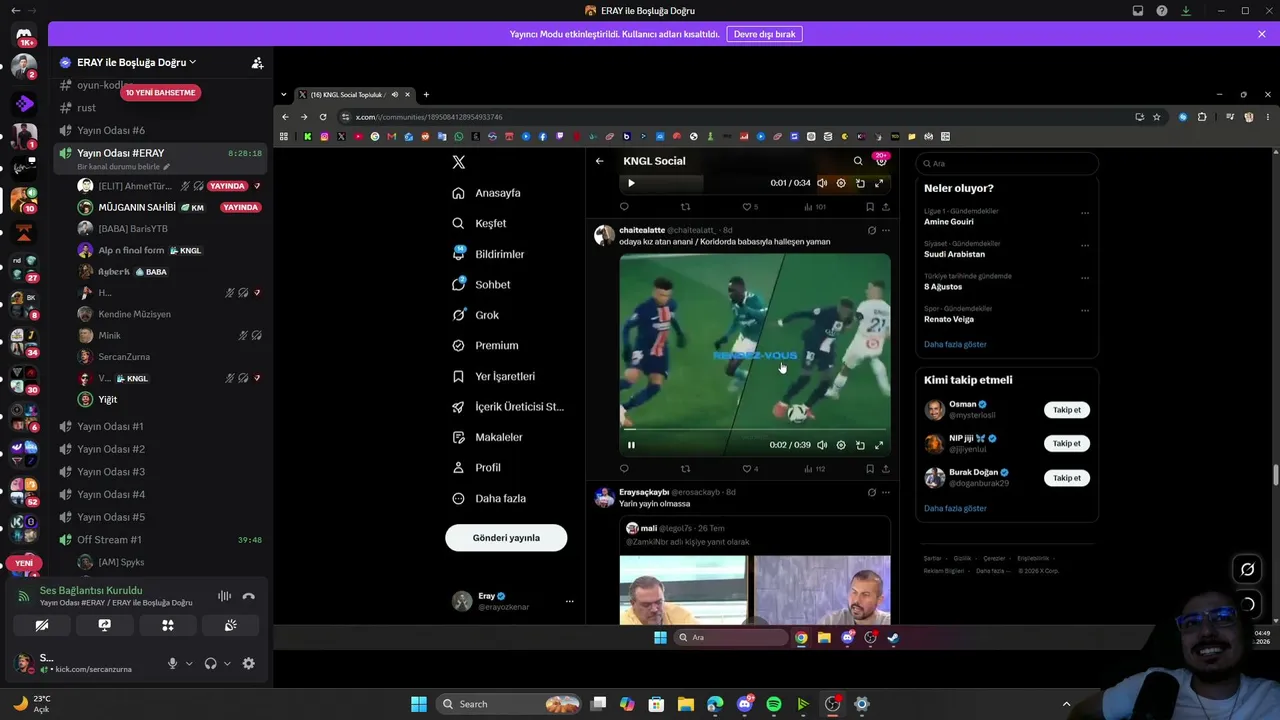Open video settings on the 0:39 football video

click(x=841, y=445)
